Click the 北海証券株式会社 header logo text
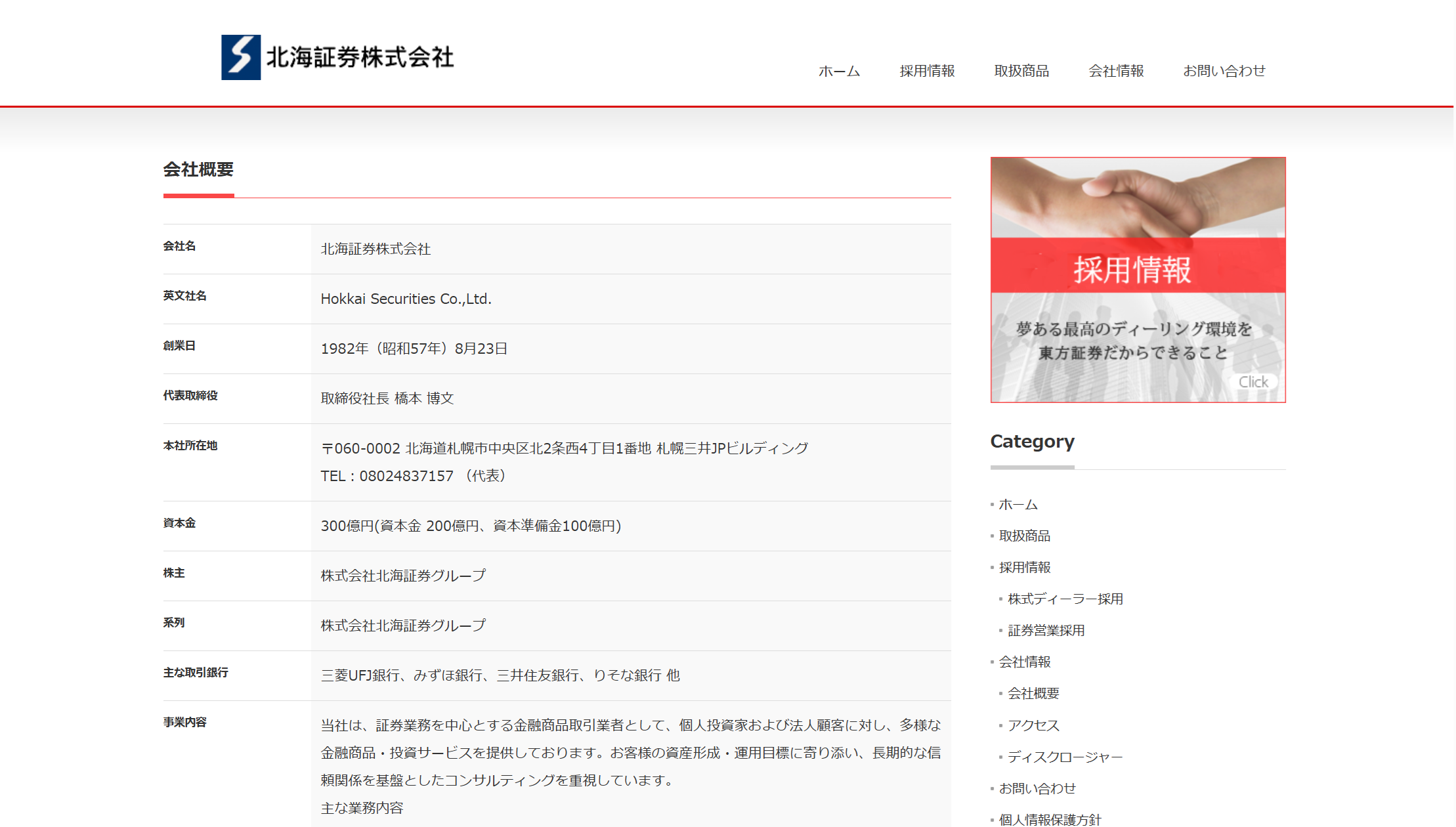Image resolution: width=1456 pixels, height=827 pixels. point(360,58)
